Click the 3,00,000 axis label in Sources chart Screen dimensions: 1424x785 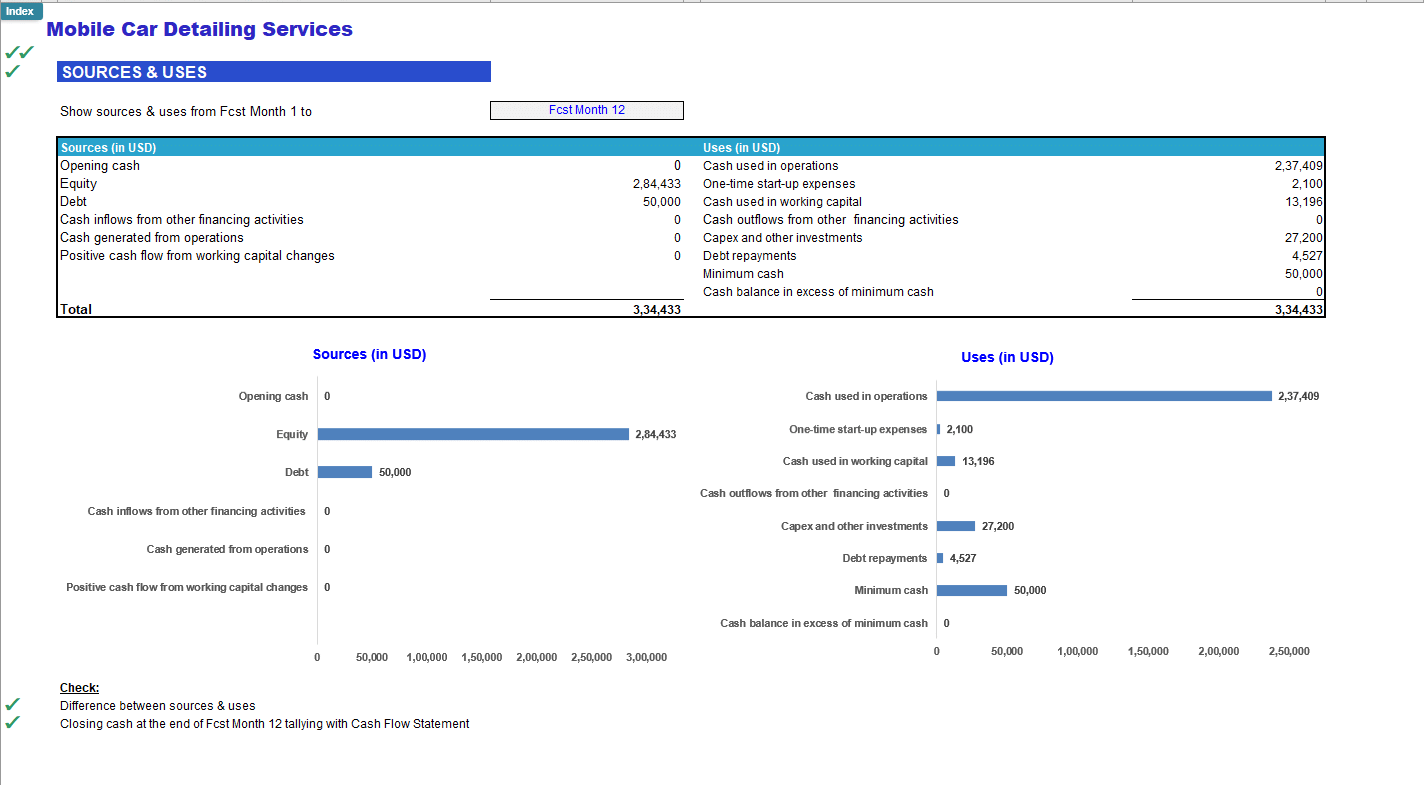coord(646,657)
